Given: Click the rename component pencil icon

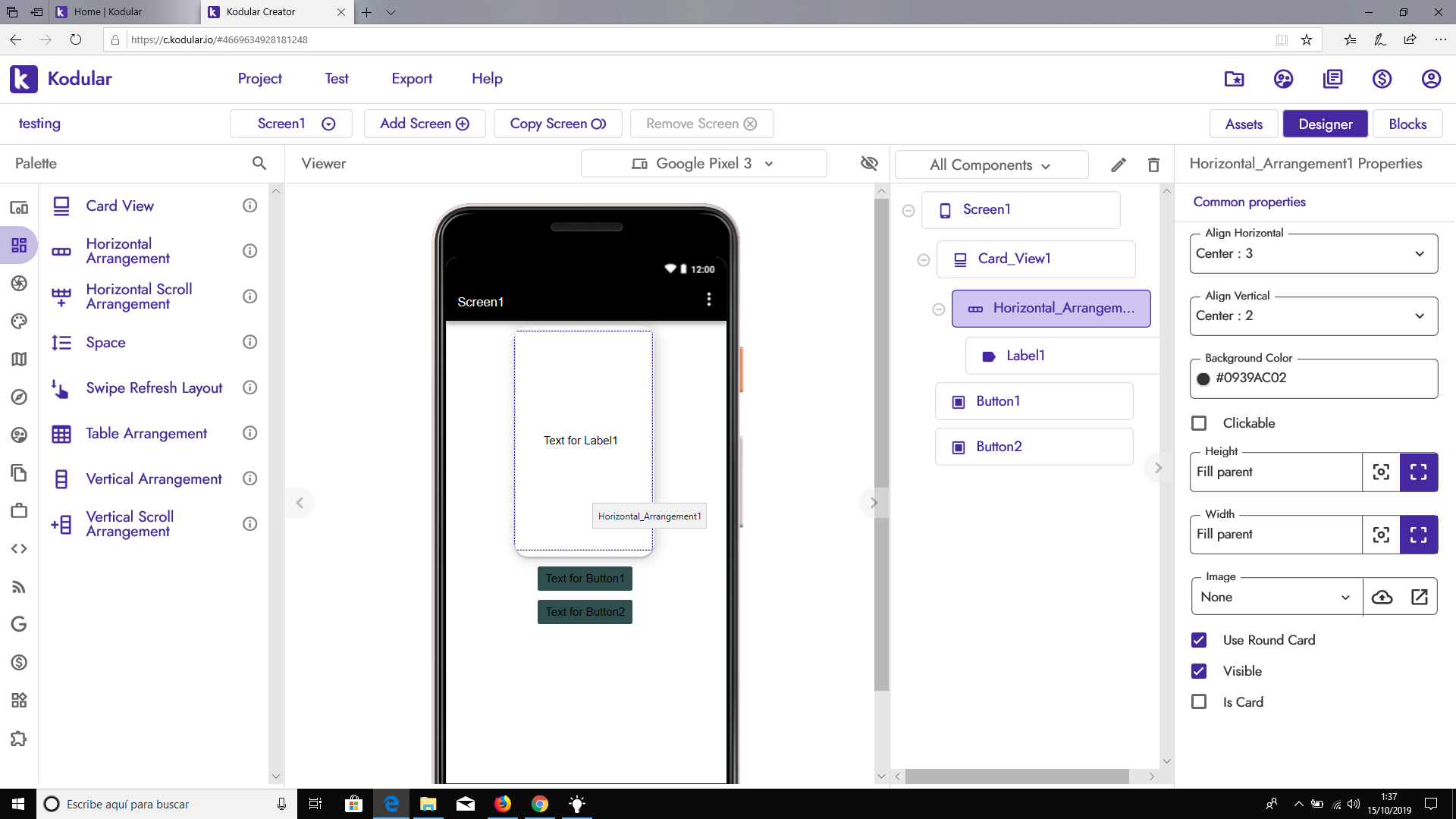Looking at the screenshot, I should [1119, 165].
